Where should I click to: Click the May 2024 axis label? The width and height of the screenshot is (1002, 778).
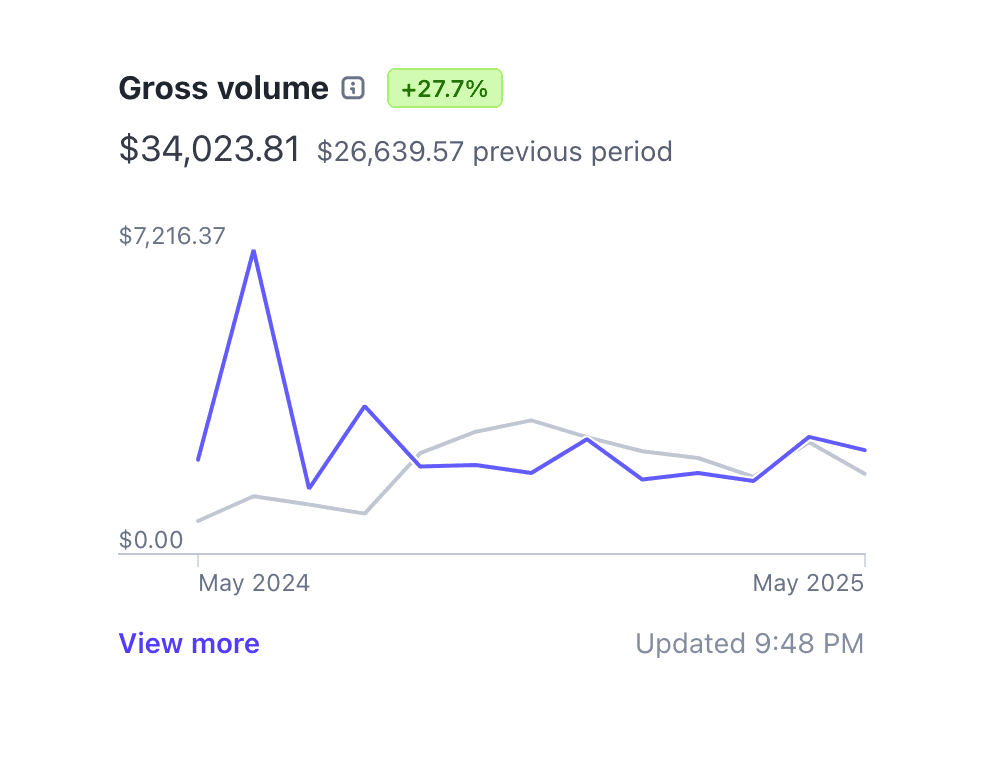(254, 583)
